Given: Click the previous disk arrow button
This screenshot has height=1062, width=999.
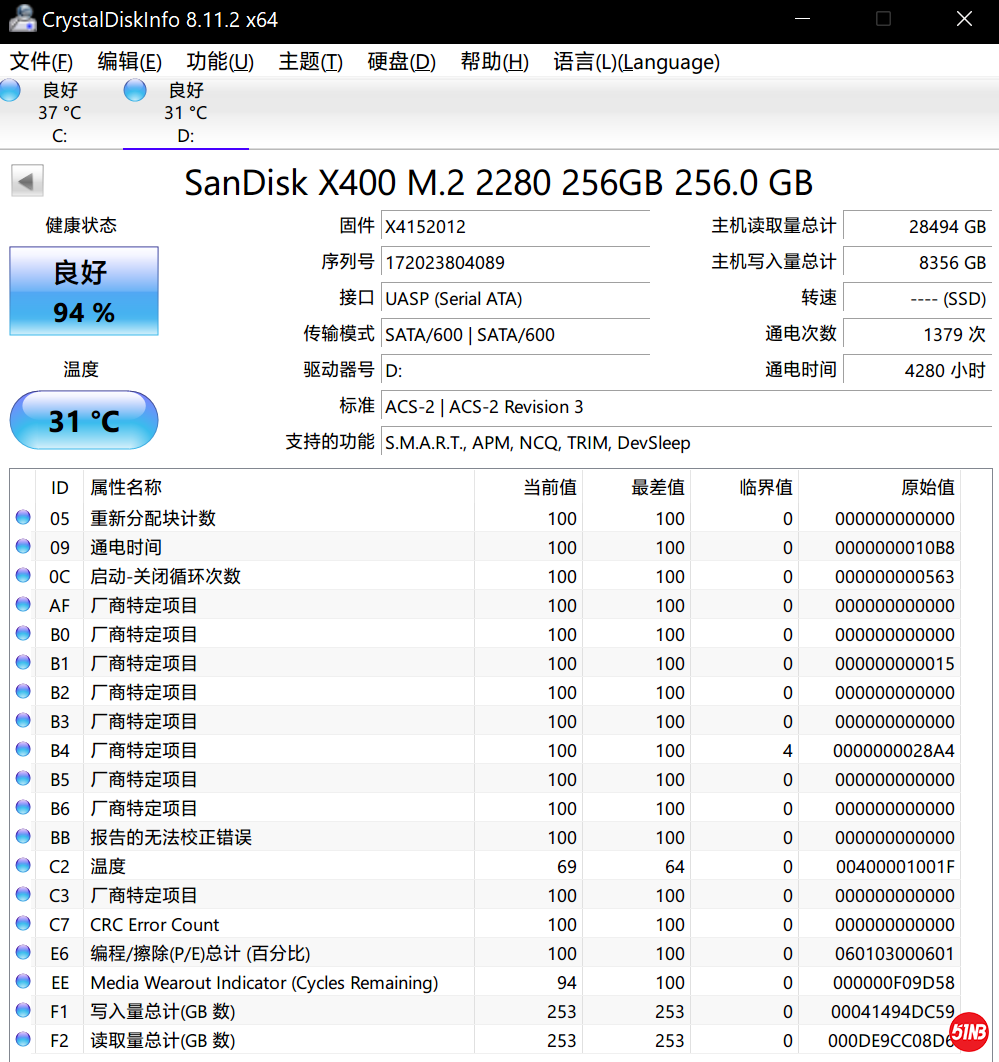Looking at the screenshot, I should [x=27, y=182].
